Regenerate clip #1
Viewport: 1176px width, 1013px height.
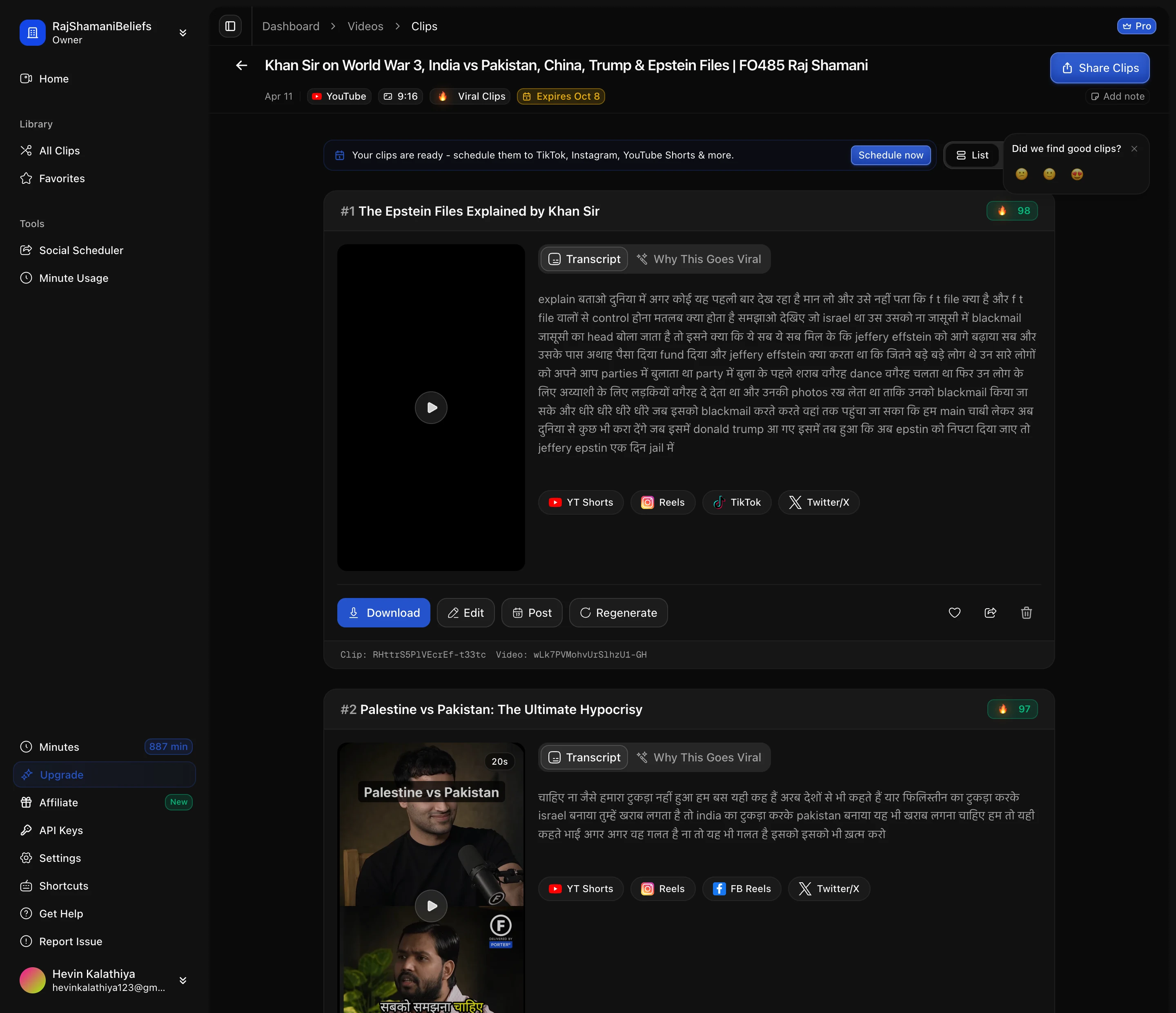(618, 613)
